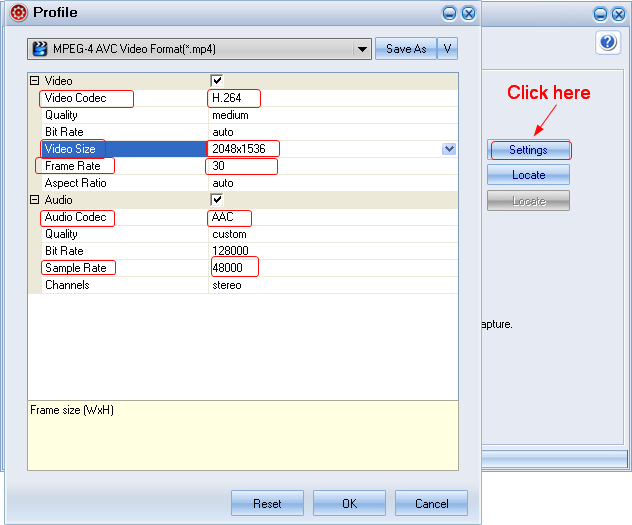The height and width of the screenshot is (525, 632).
Task: Select the video Quality medium value
Action: (x=230, y=115)
